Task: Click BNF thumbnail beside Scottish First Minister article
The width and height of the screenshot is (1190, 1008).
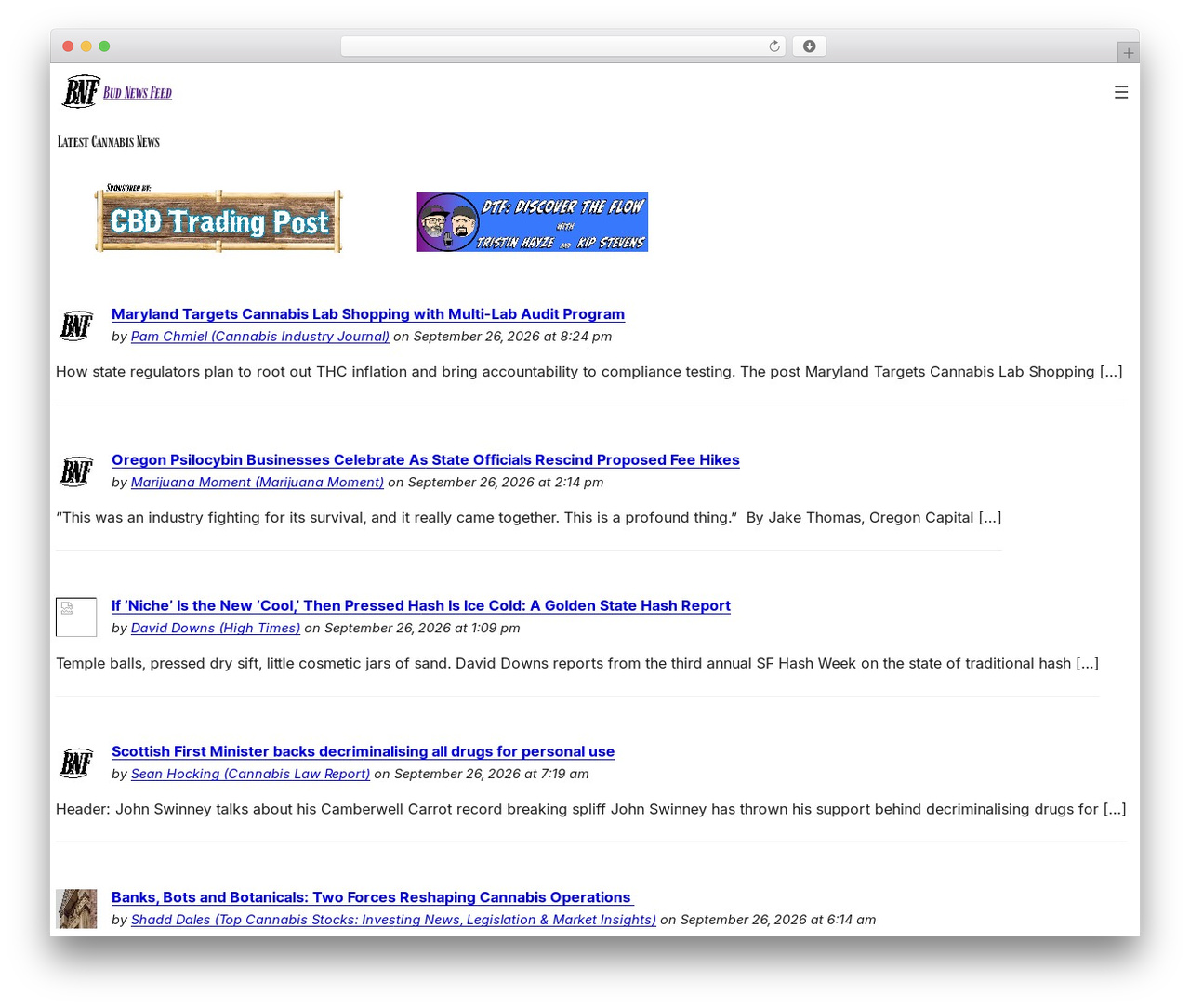Action: click(x=76, y=763)
